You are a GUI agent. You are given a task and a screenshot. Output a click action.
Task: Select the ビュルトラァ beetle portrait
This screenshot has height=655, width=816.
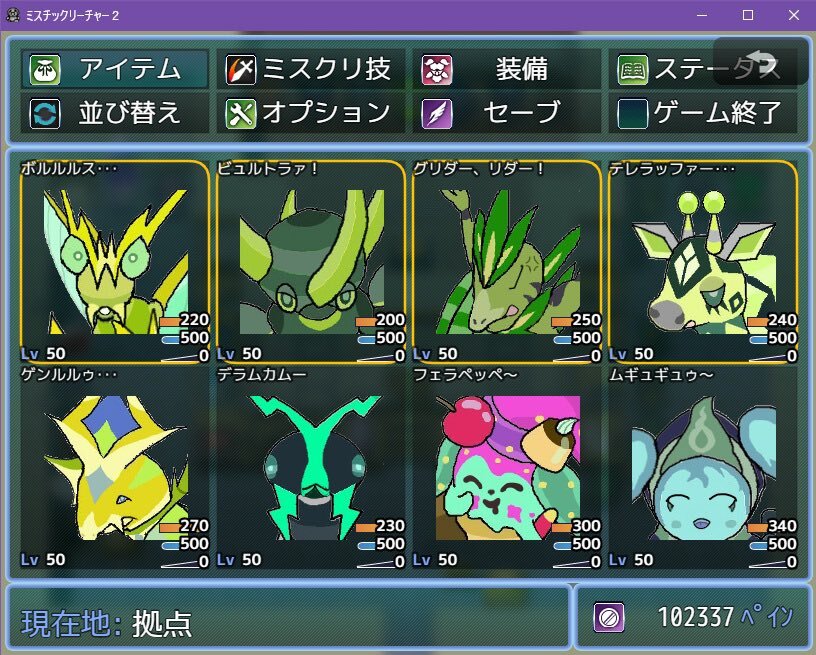point(311,262)
